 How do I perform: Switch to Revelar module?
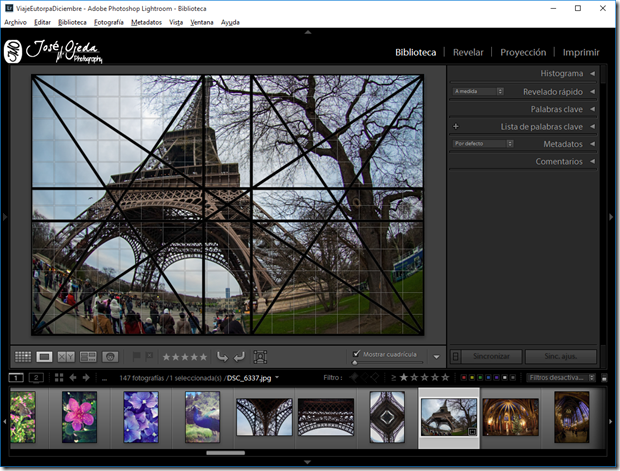(x=468, y=52)
